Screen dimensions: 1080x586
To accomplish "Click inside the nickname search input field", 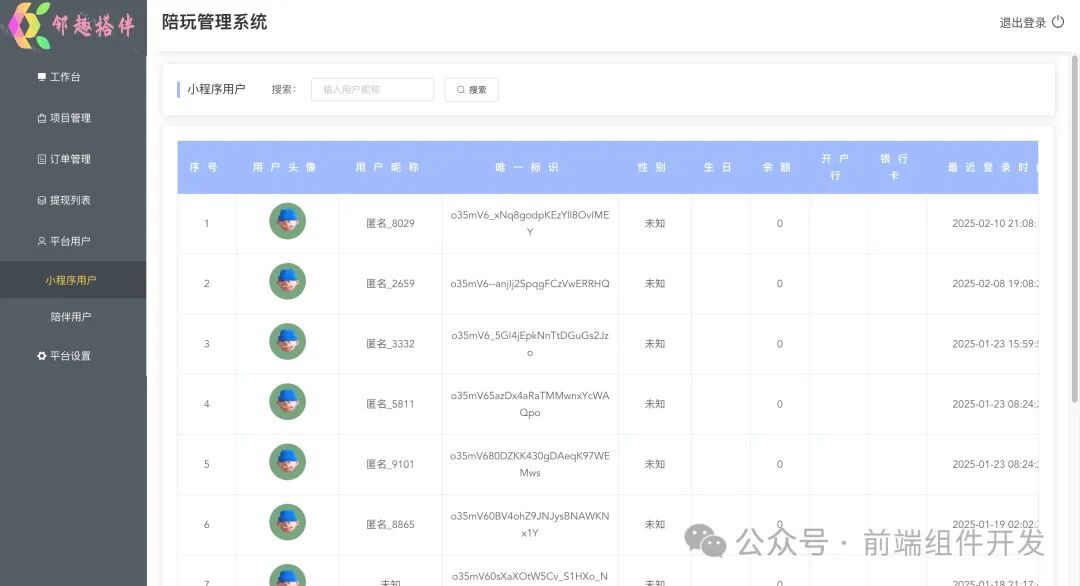I will pos(371,89).
